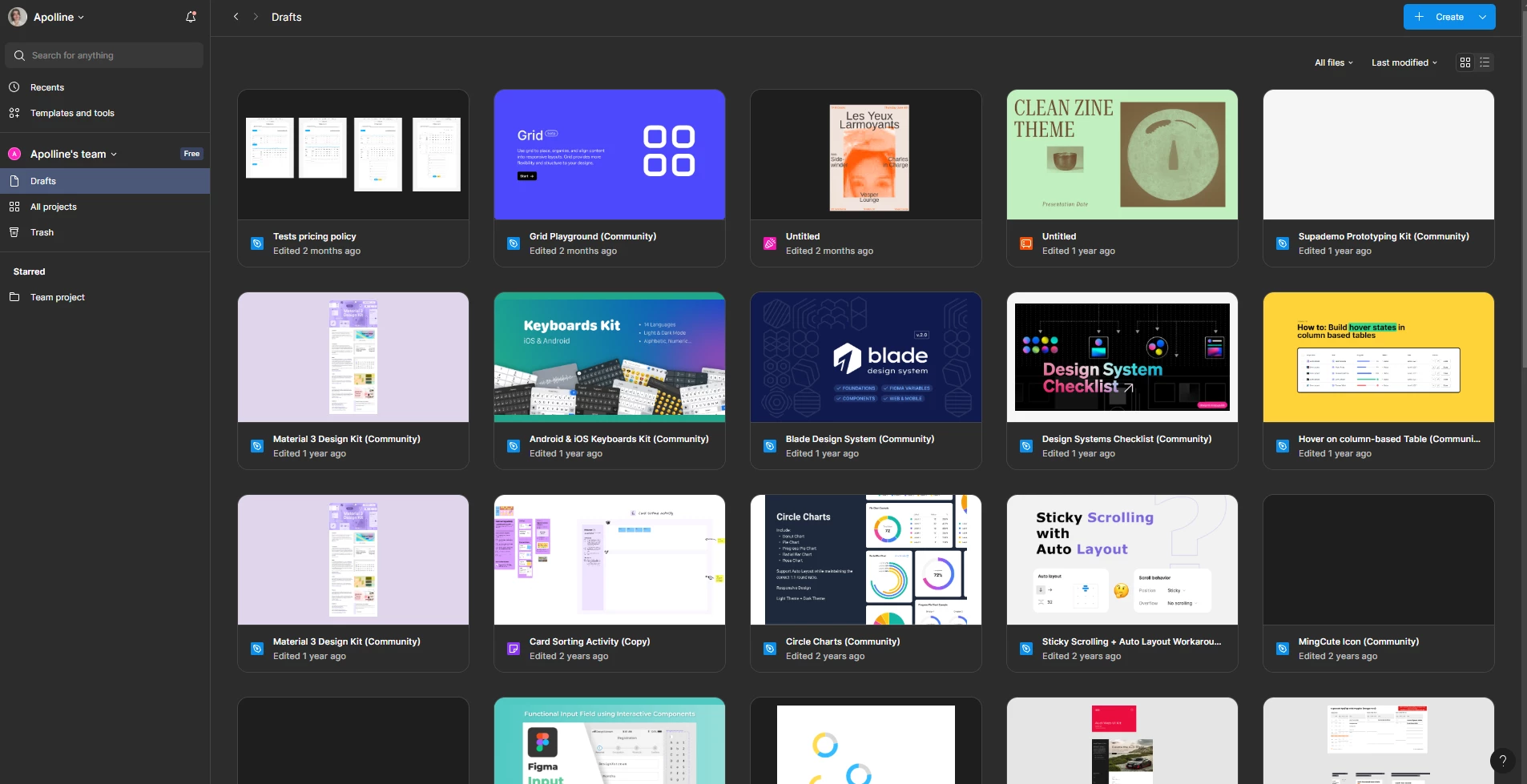Click the Free plan badge
Viewport: 1527px width, 784px height.
(191, 154)
